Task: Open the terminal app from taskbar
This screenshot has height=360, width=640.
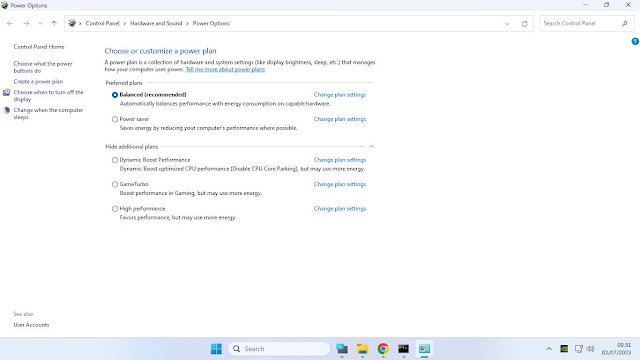Action: pos(403,349)
